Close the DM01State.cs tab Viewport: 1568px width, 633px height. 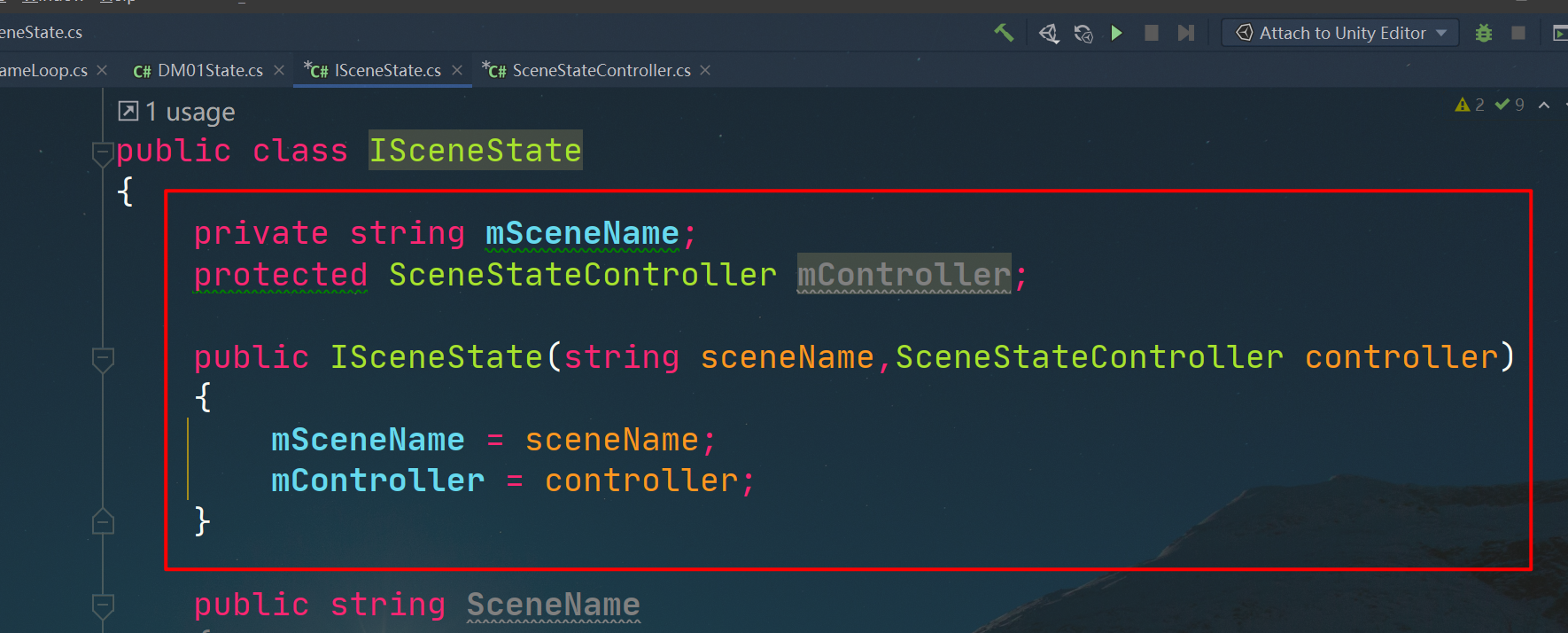coord(279,71)
